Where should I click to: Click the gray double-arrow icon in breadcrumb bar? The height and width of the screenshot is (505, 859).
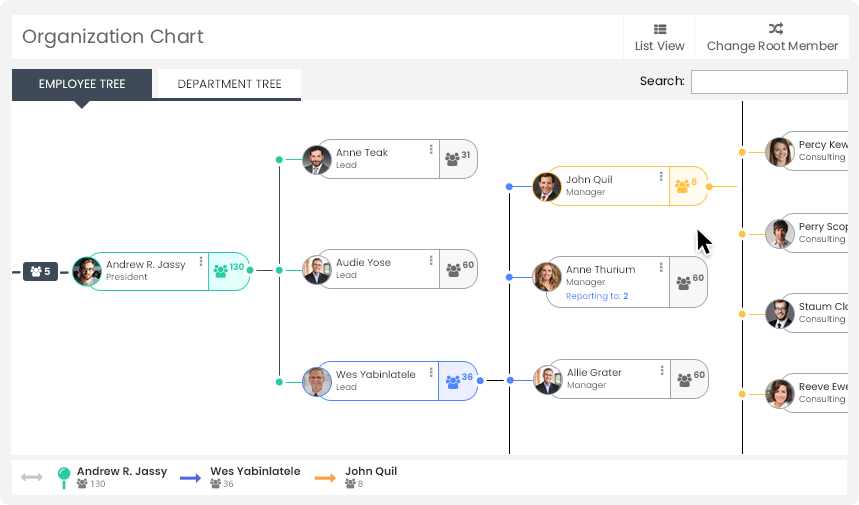click(x=32, y=477)
